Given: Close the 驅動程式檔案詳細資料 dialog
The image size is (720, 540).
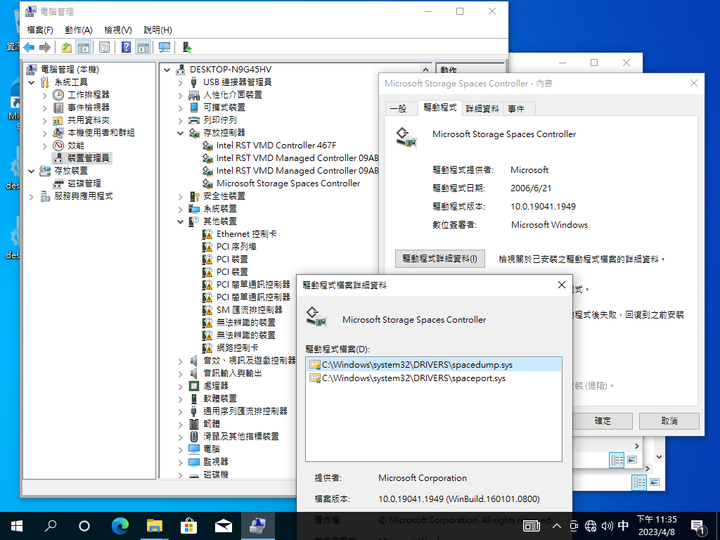Looking at the screenshot, I should click(561, 285).
